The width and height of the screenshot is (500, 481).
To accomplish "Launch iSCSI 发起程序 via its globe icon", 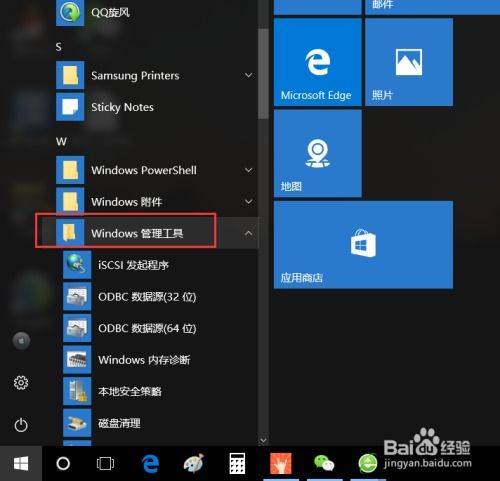I will [x=77, y=265].
